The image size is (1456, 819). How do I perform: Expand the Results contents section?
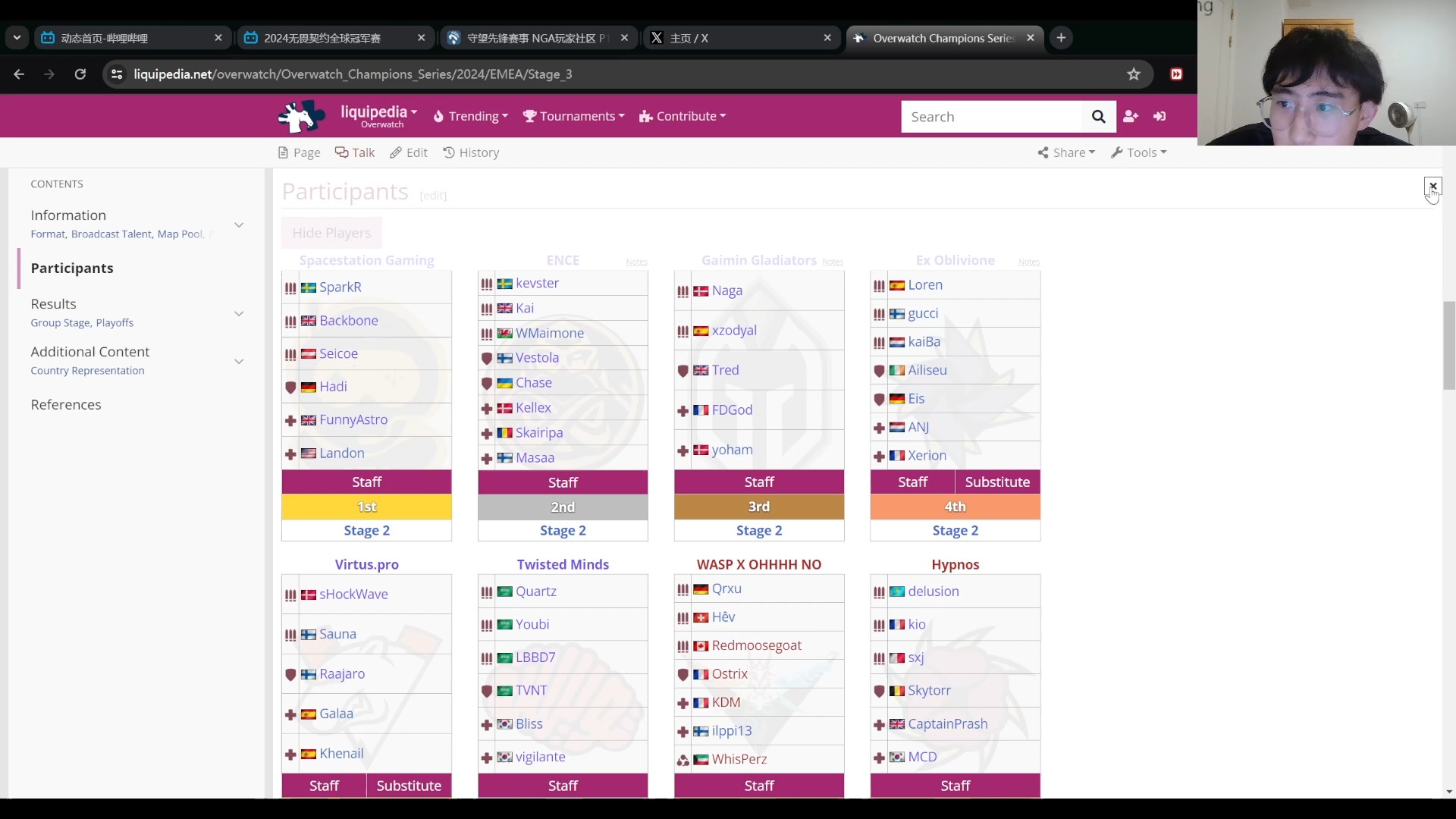pyautogui.click(x=239, y=314)
